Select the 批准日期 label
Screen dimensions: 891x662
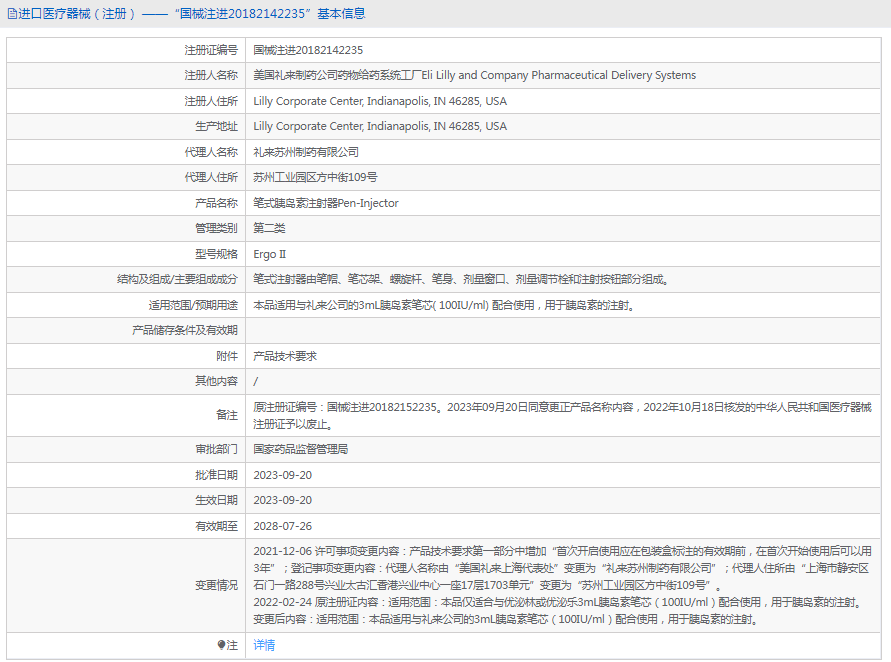[216, 475]
